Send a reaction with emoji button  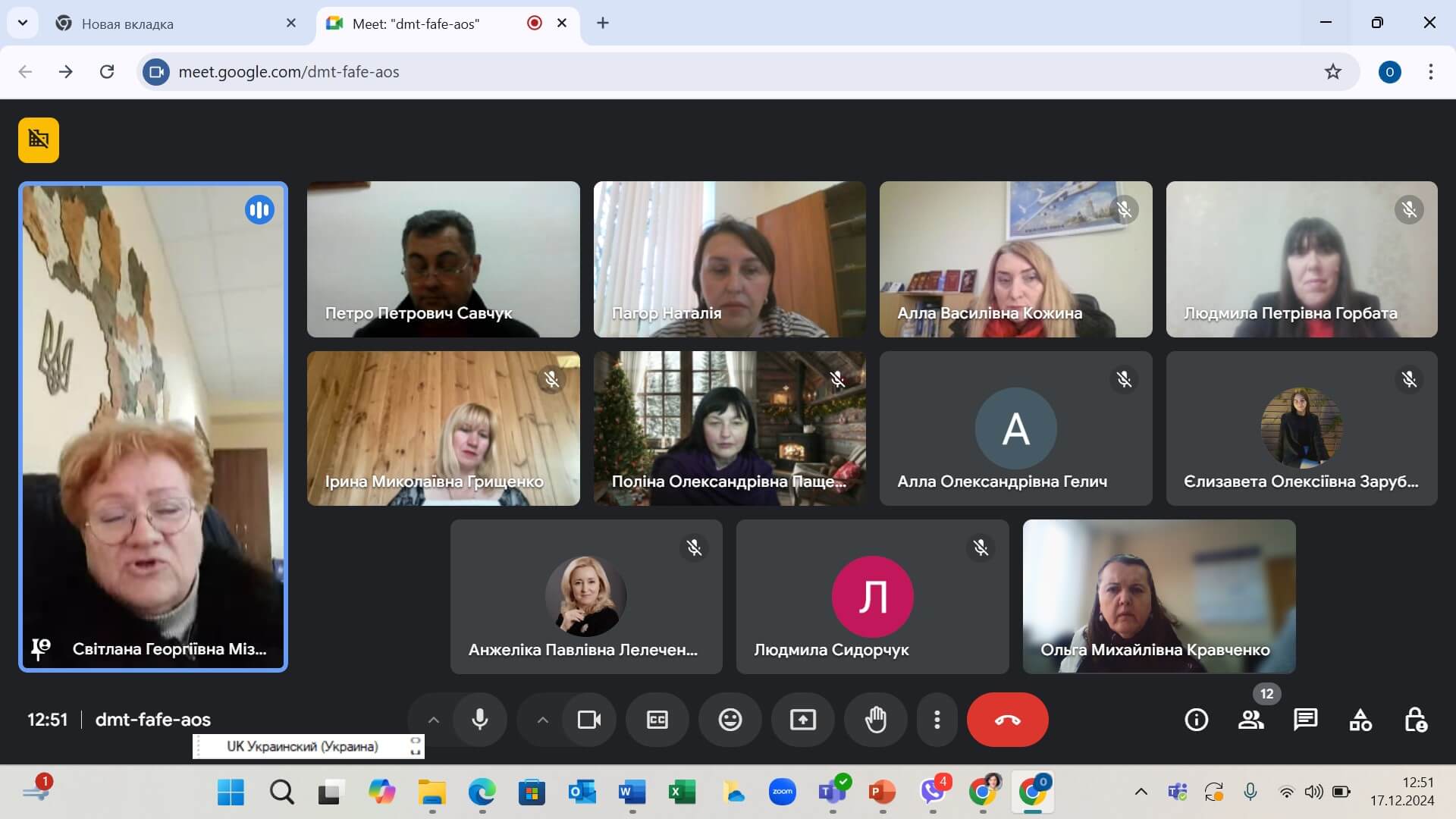[730, 720]
